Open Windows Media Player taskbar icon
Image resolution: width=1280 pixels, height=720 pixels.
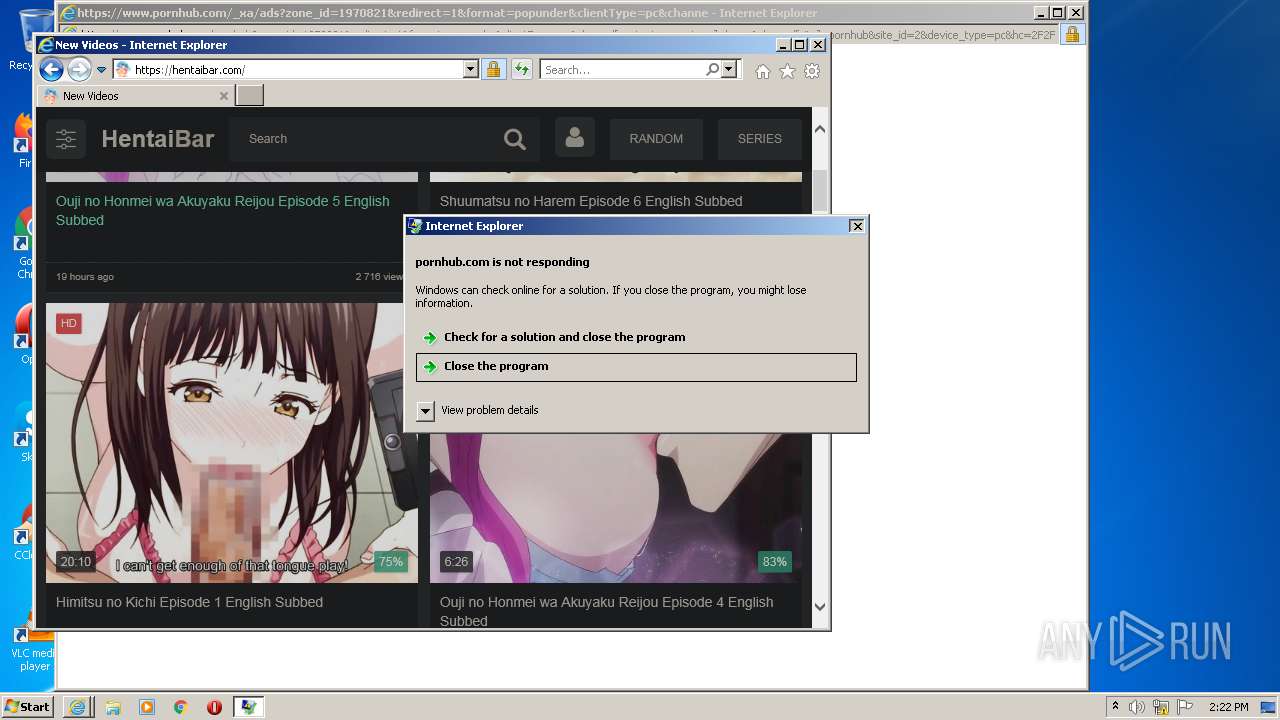[146, 707]
